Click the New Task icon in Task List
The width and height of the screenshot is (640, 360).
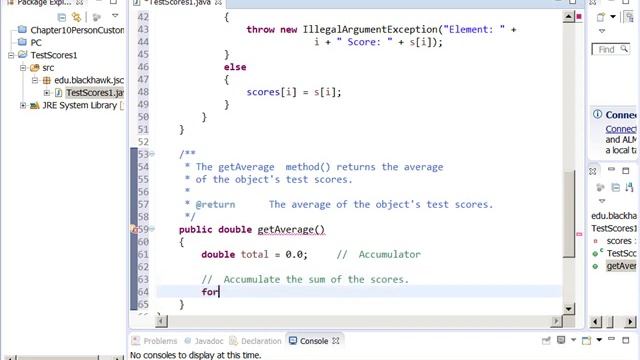pos(601,17)
